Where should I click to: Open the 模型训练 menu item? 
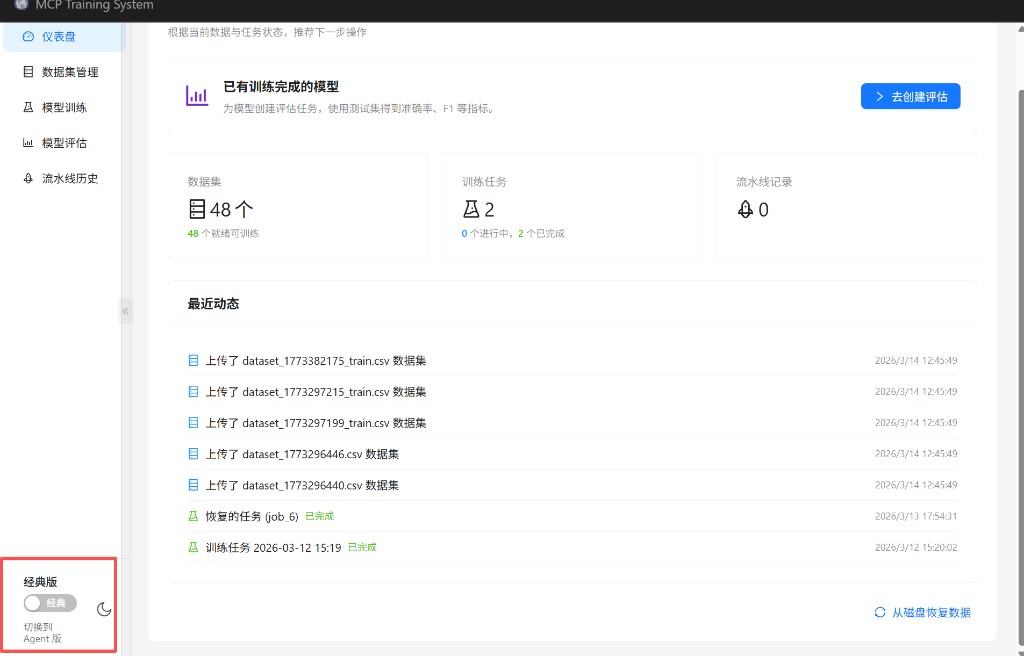coord(64,107)
